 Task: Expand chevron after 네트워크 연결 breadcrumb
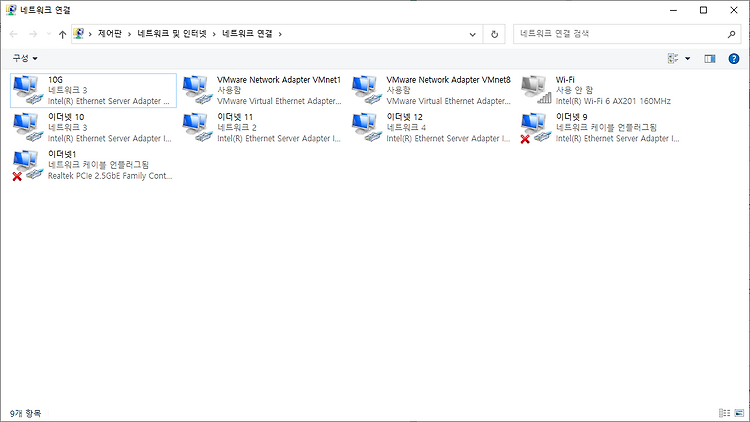click(280, 34)
